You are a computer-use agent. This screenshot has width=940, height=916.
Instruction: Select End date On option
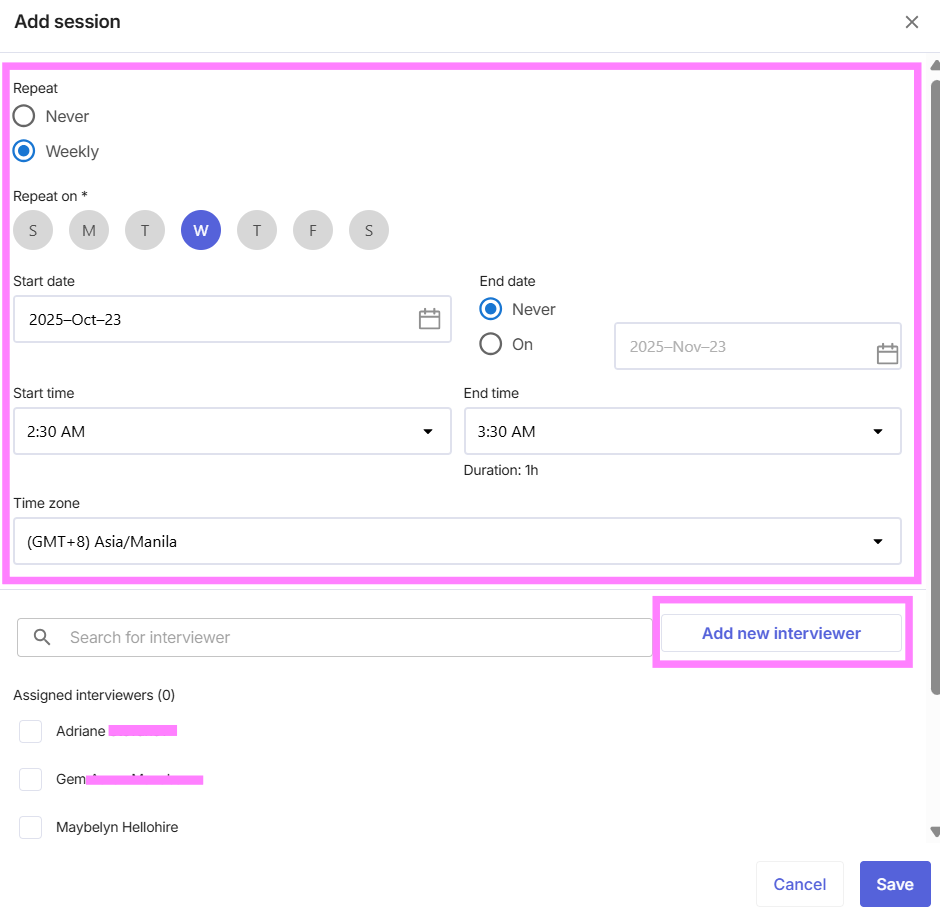[490, 344]
